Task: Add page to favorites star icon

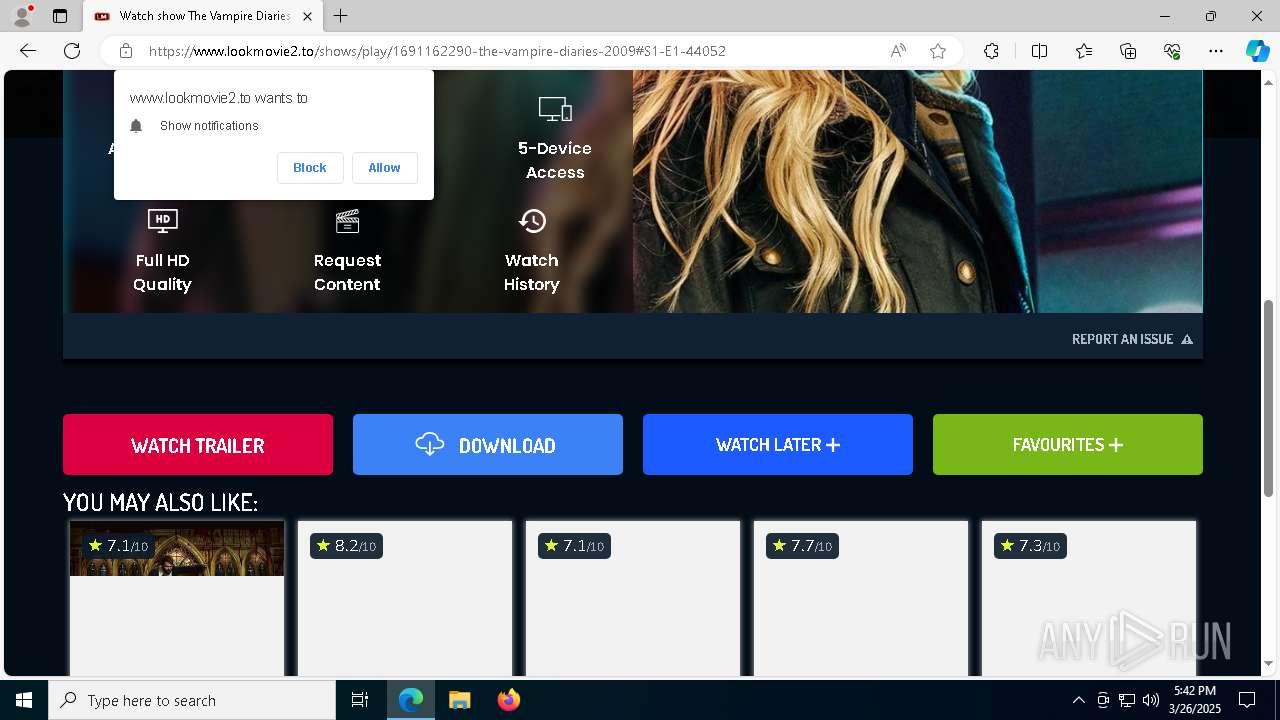Action: [x=938, y=51]
